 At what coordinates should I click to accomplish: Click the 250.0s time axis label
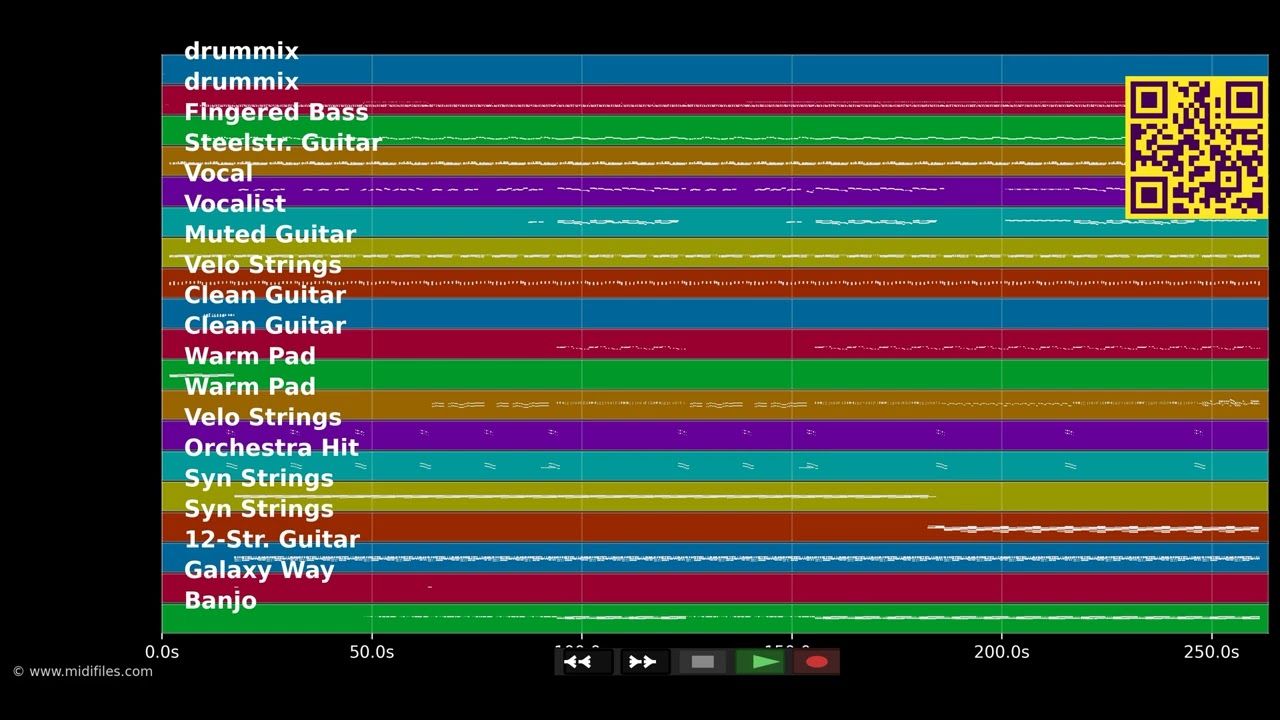(x=1211, y=652)
